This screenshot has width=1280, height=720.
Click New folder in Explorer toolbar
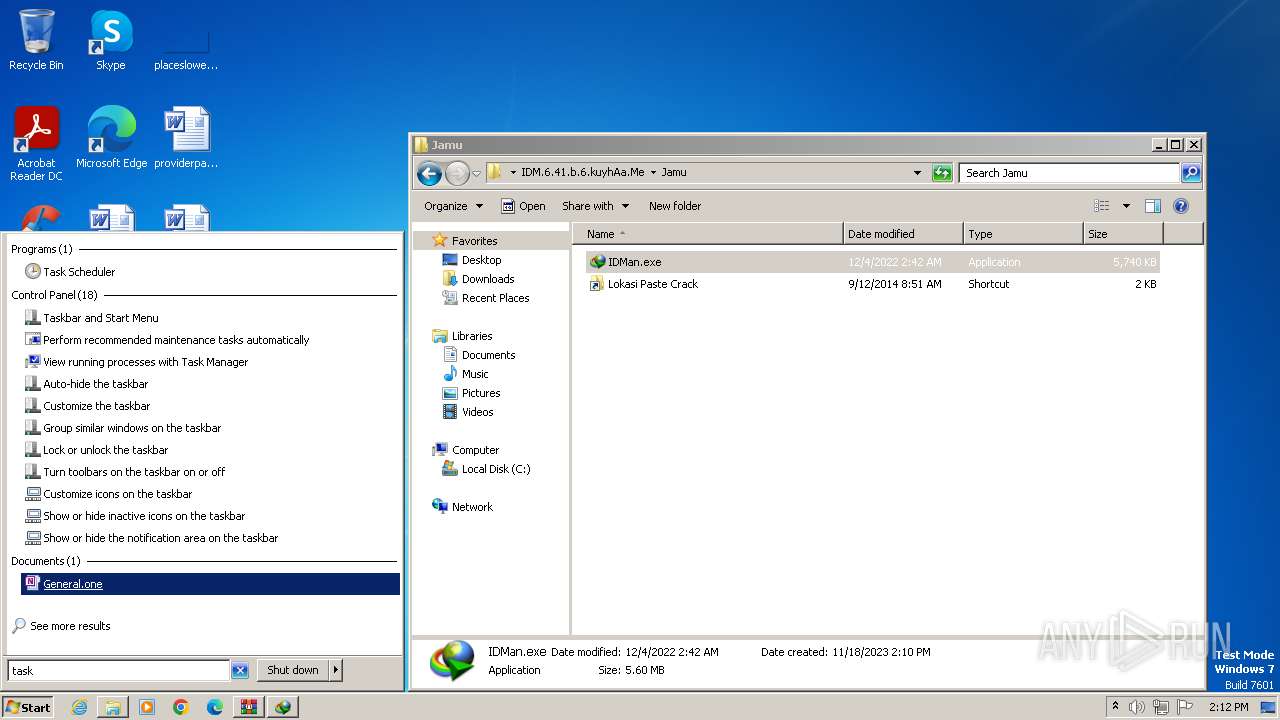click(675, 206)
